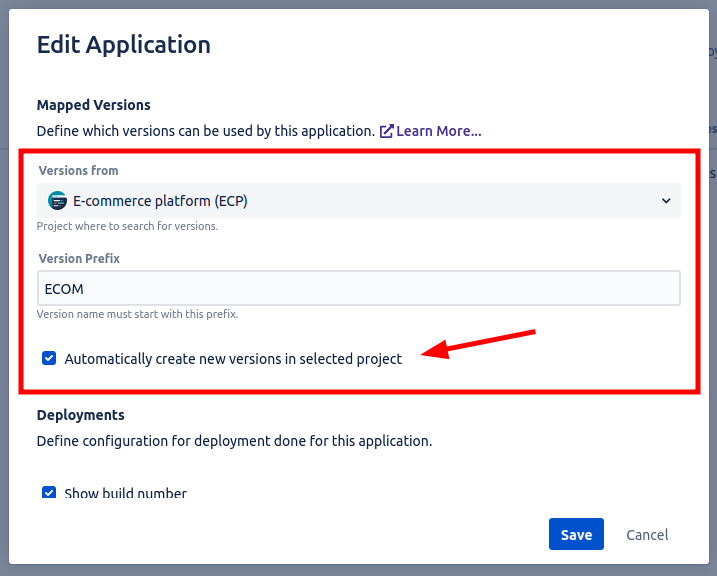Click the Mapped Versions section heading

93,105
